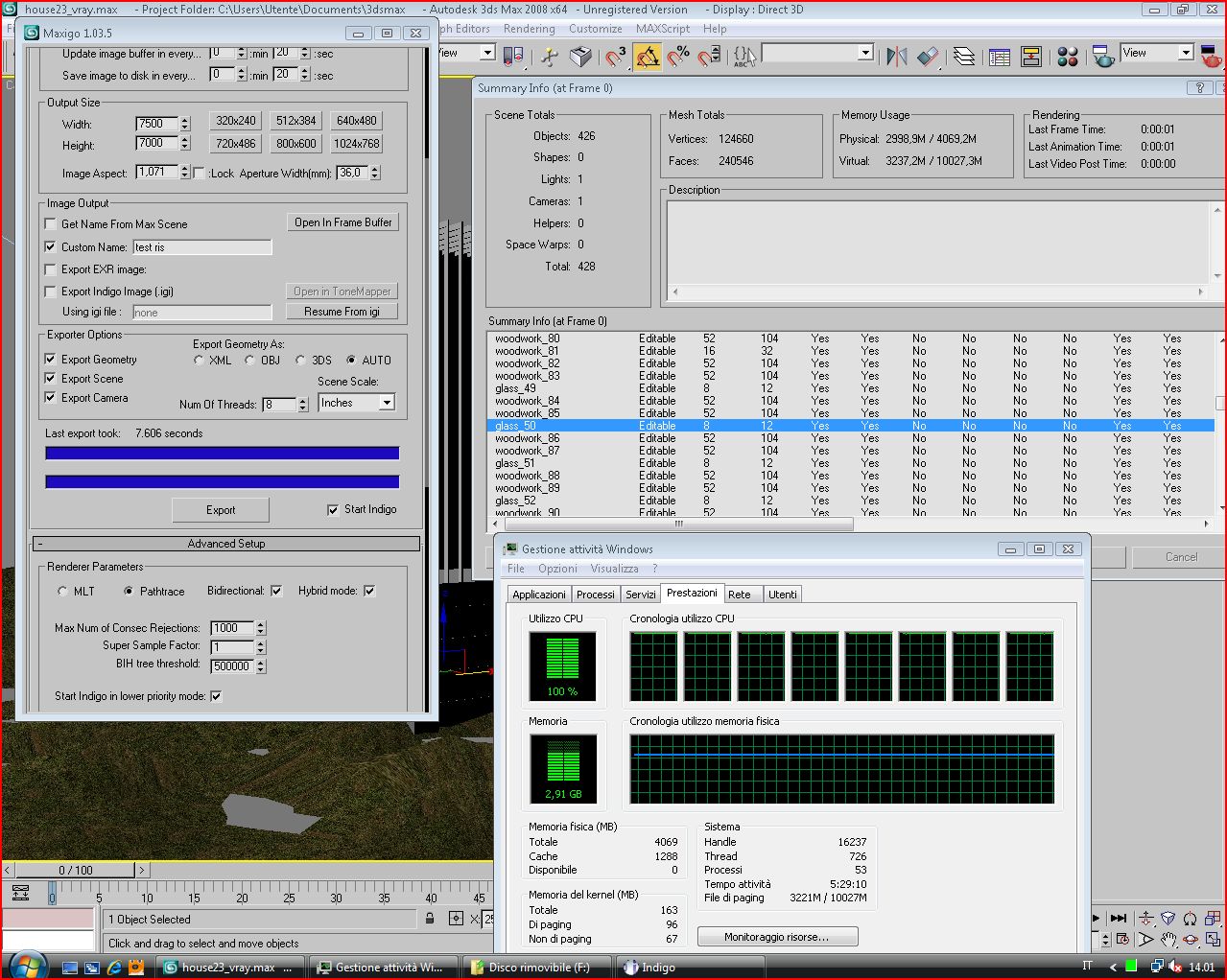Click Open In Frame Buffer button
The height and width of the screenshot is (980, 1227).
(x=343, y=222)
